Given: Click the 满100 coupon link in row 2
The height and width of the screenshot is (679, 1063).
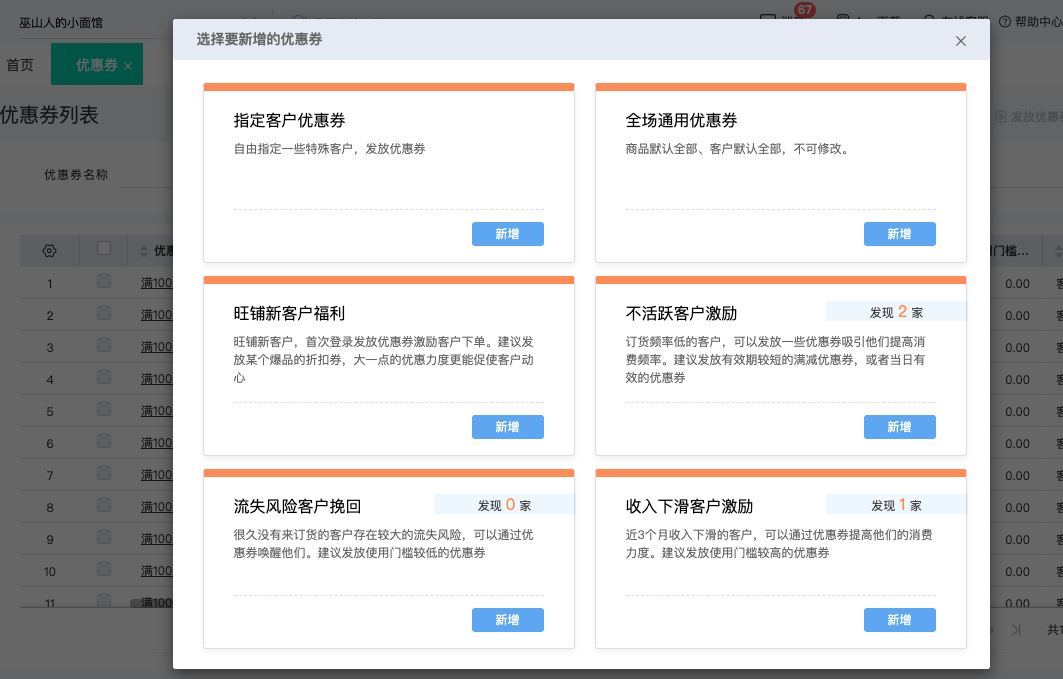Looking at the screenshot, I should click(156, 314).
